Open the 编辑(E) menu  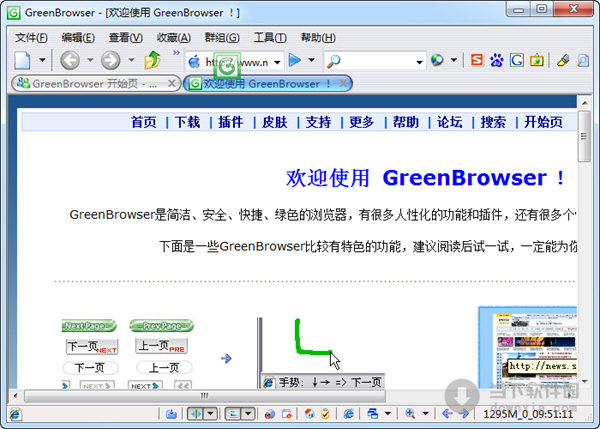coord(78,38)
